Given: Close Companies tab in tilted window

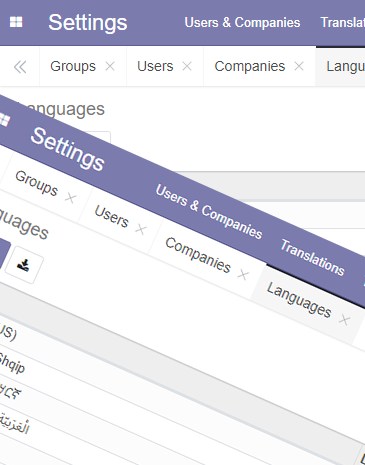Looking at the screenshot, I should (x=243, y=275).
